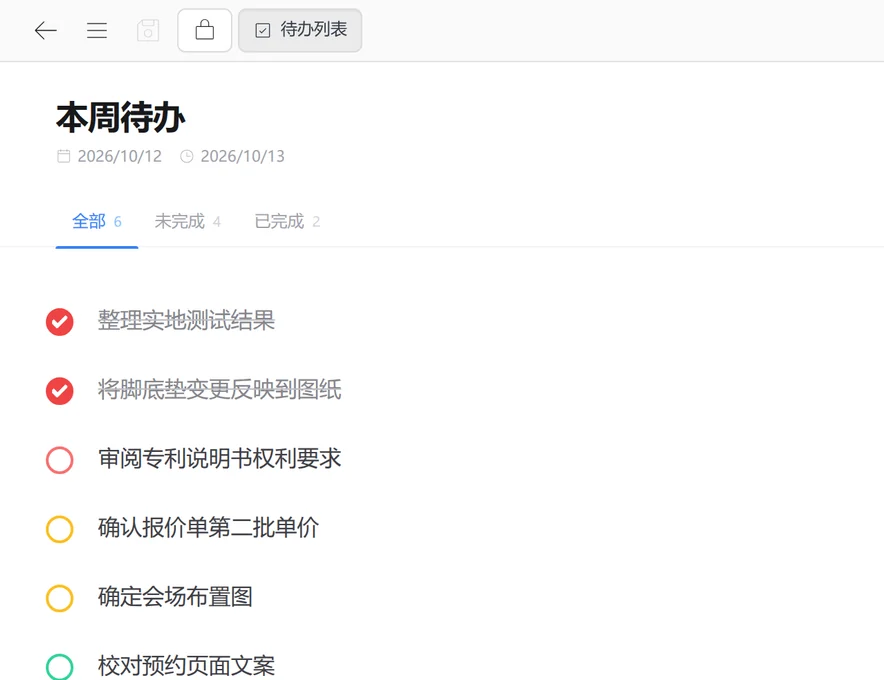The image size is (884, 680).
Task: Mark 审阅专利说明书权利要求 as complete
Action: [x=60, y=460]
